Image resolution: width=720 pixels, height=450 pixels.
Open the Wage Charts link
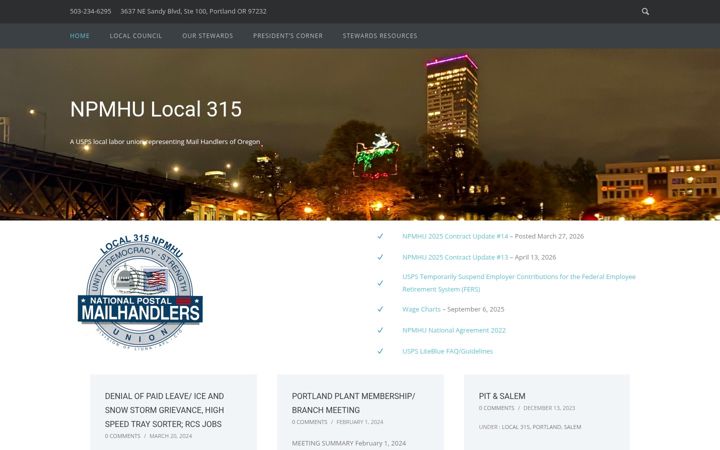click(x=421, y=309)
